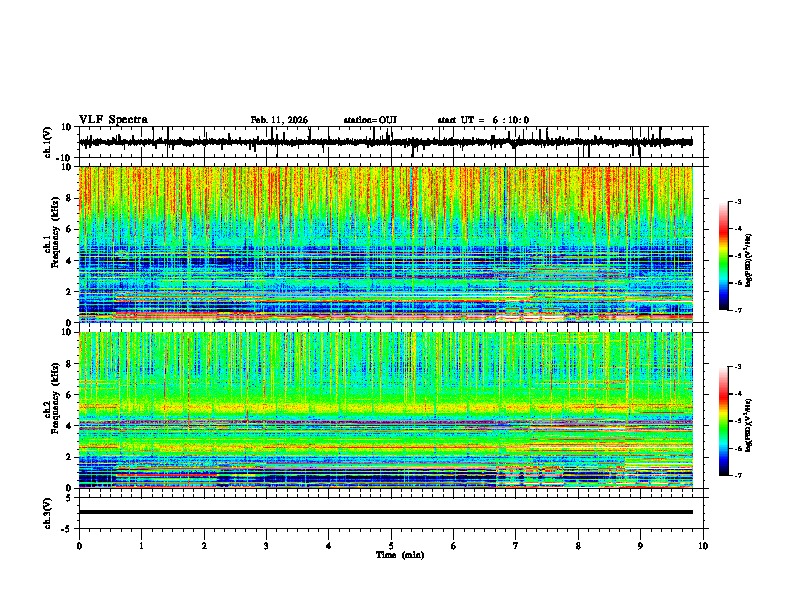Click the "Time (min)" axis title
Screen dimensions: 792x612
[400, 555]
